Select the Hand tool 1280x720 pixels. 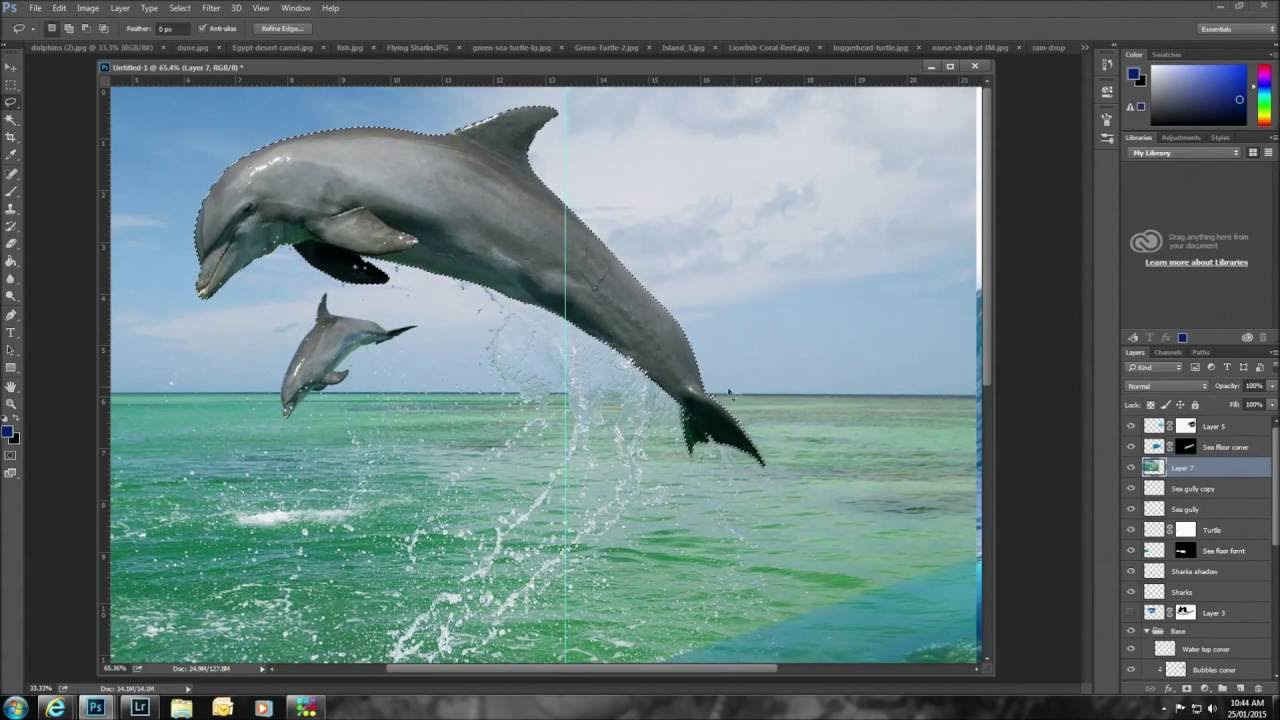[x=11, y=386]
